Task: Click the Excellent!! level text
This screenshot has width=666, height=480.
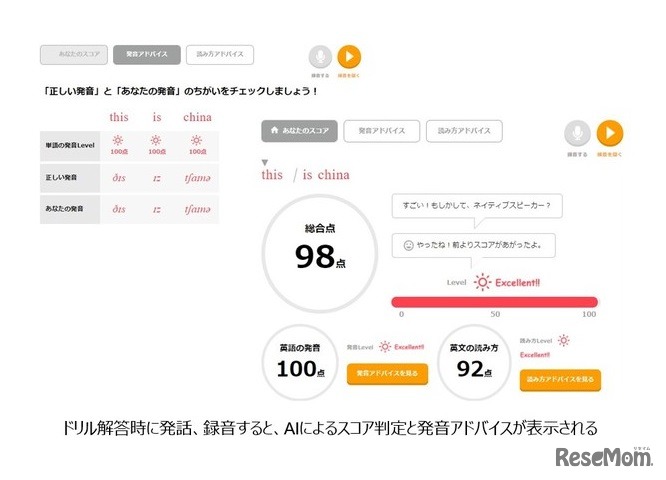Action: coord(518,282)
